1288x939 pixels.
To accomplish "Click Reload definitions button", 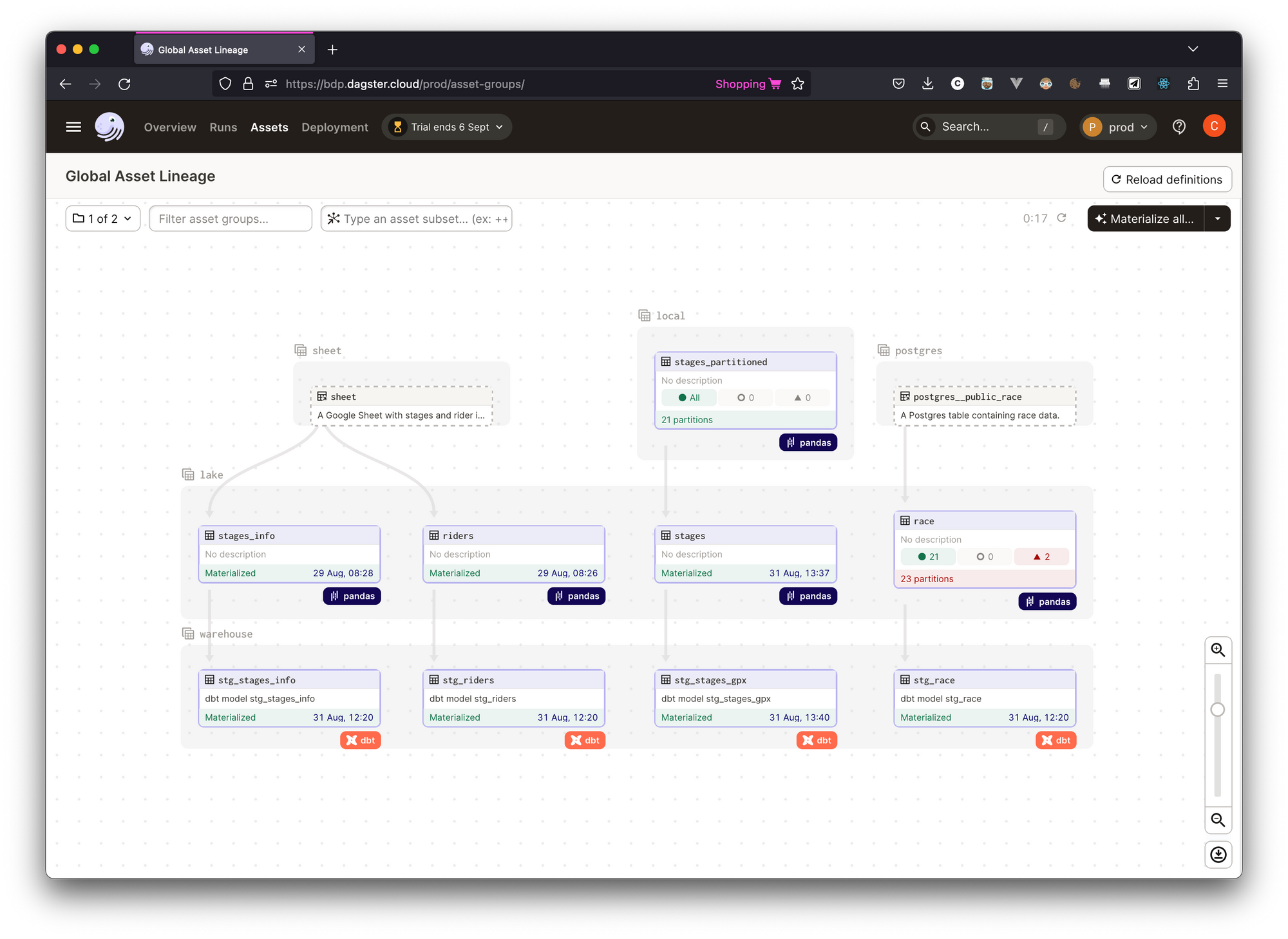I will (1167, 180).
